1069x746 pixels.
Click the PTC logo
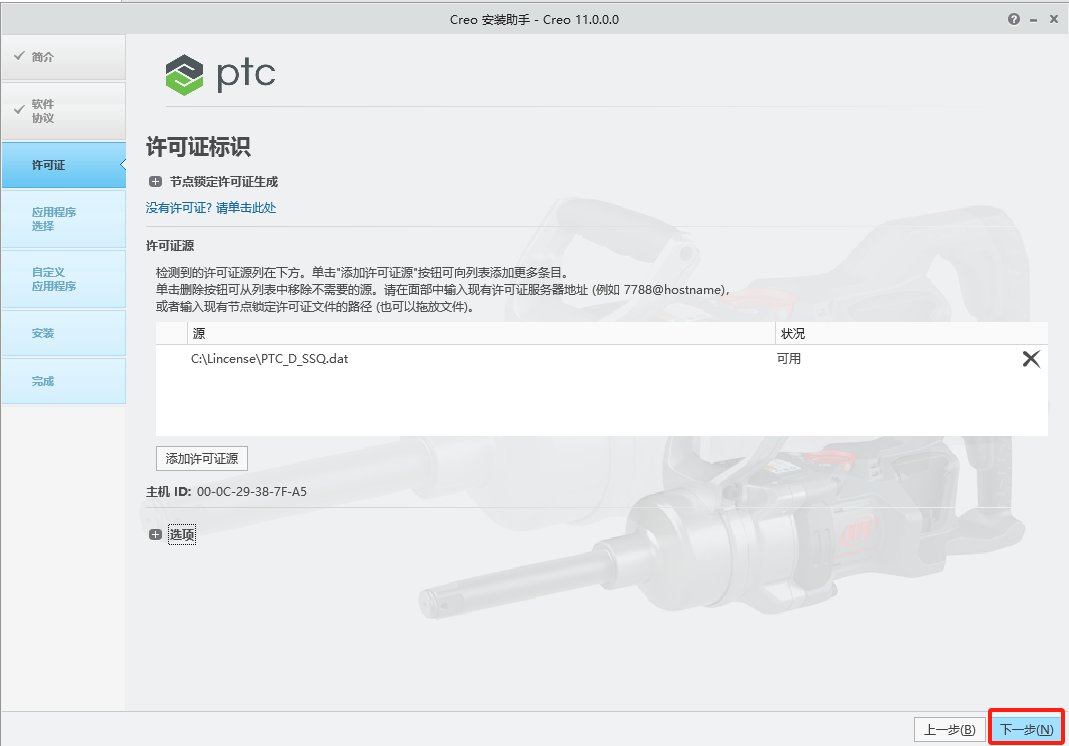(x=220, y=74)
